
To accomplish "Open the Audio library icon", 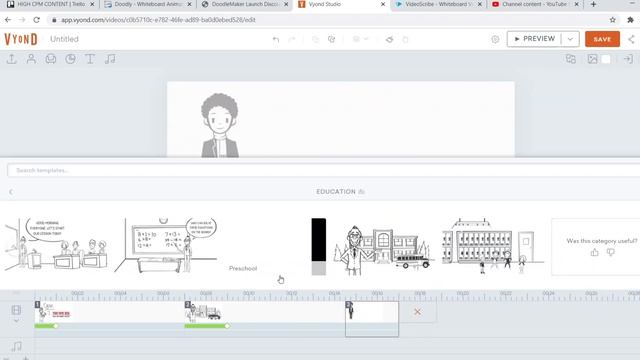I will point(110,59).
